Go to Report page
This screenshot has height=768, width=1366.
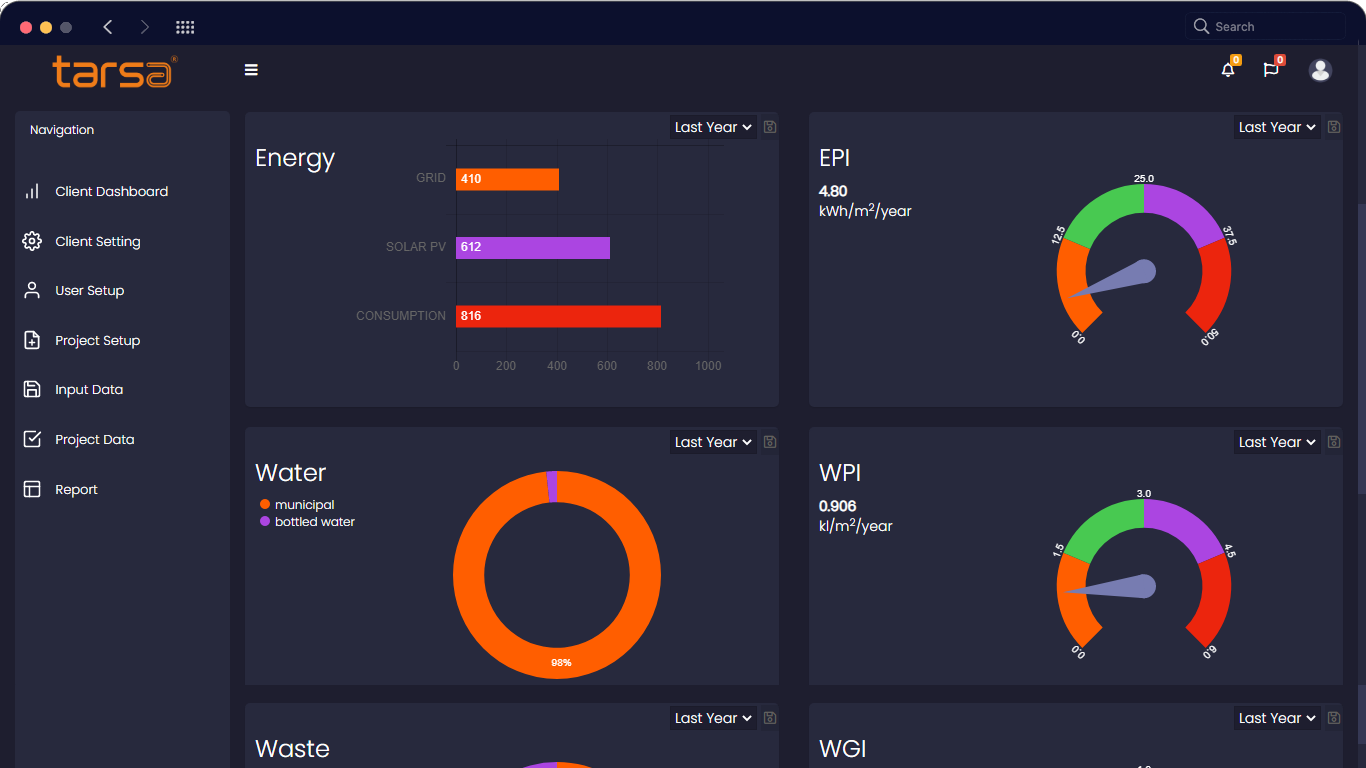pos(76,490)
